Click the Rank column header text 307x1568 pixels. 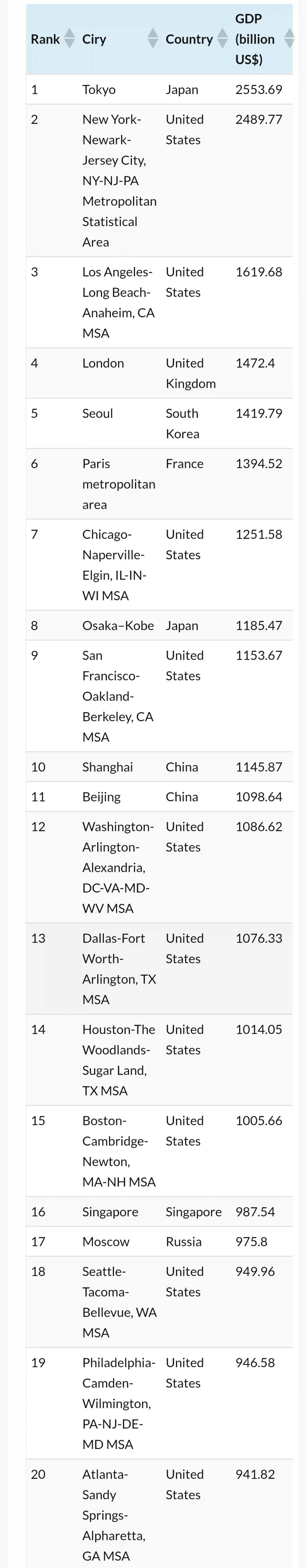45,39
